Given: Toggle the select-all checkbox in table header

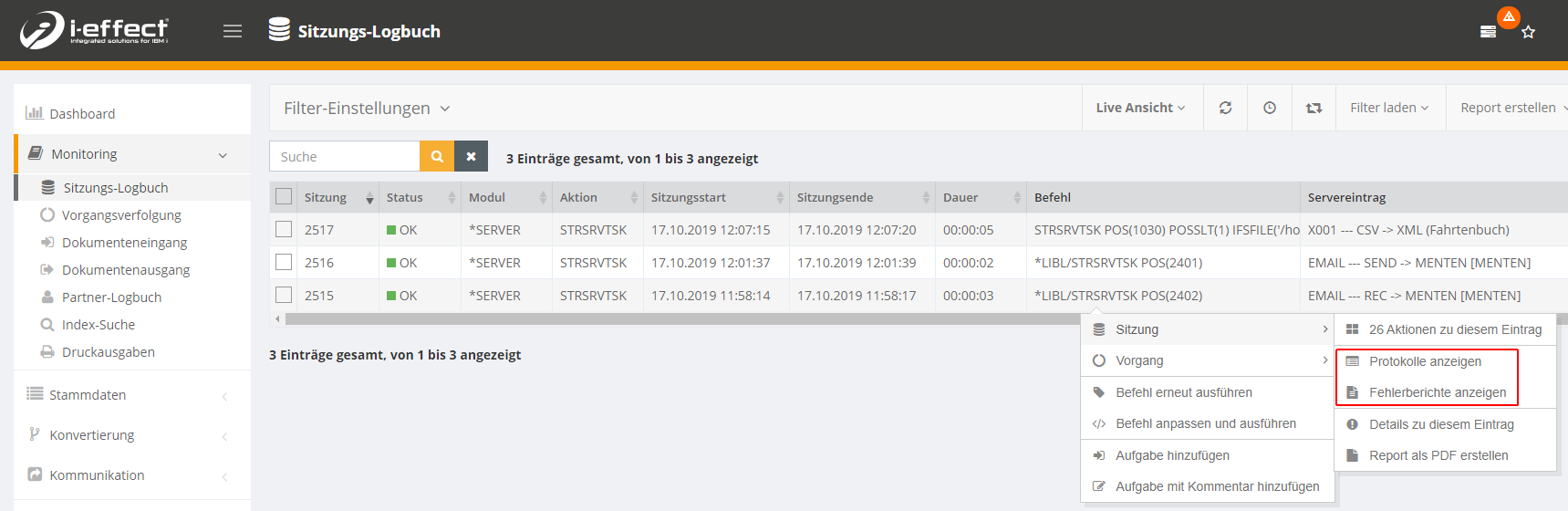Looking at the screenshot, I should [x=284, y=196].
